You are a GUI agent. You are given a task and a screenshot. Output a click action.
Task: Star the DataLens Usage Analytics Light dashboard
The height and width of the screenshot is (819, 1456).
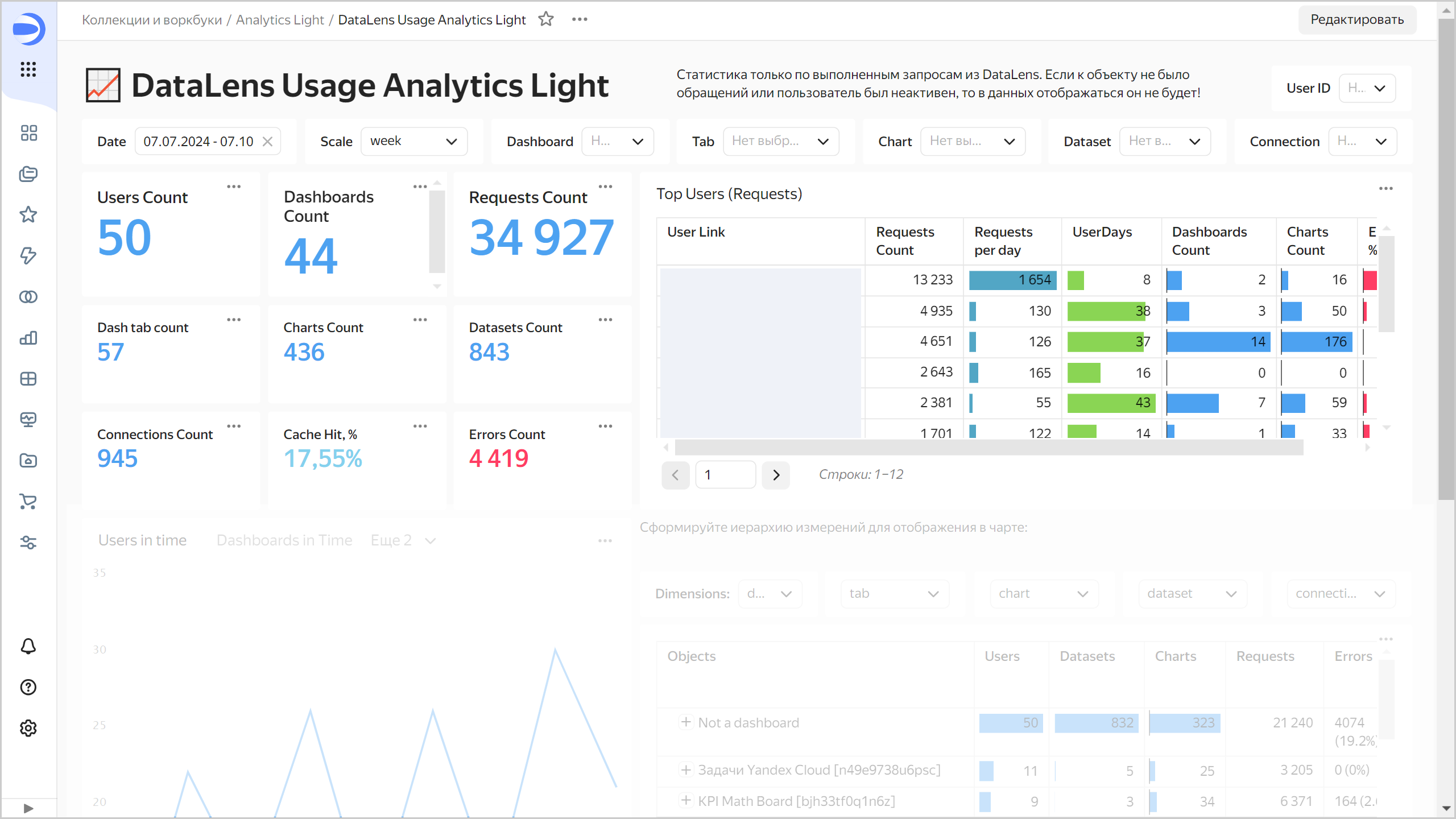pyautogui.click(x=545, y=19)
